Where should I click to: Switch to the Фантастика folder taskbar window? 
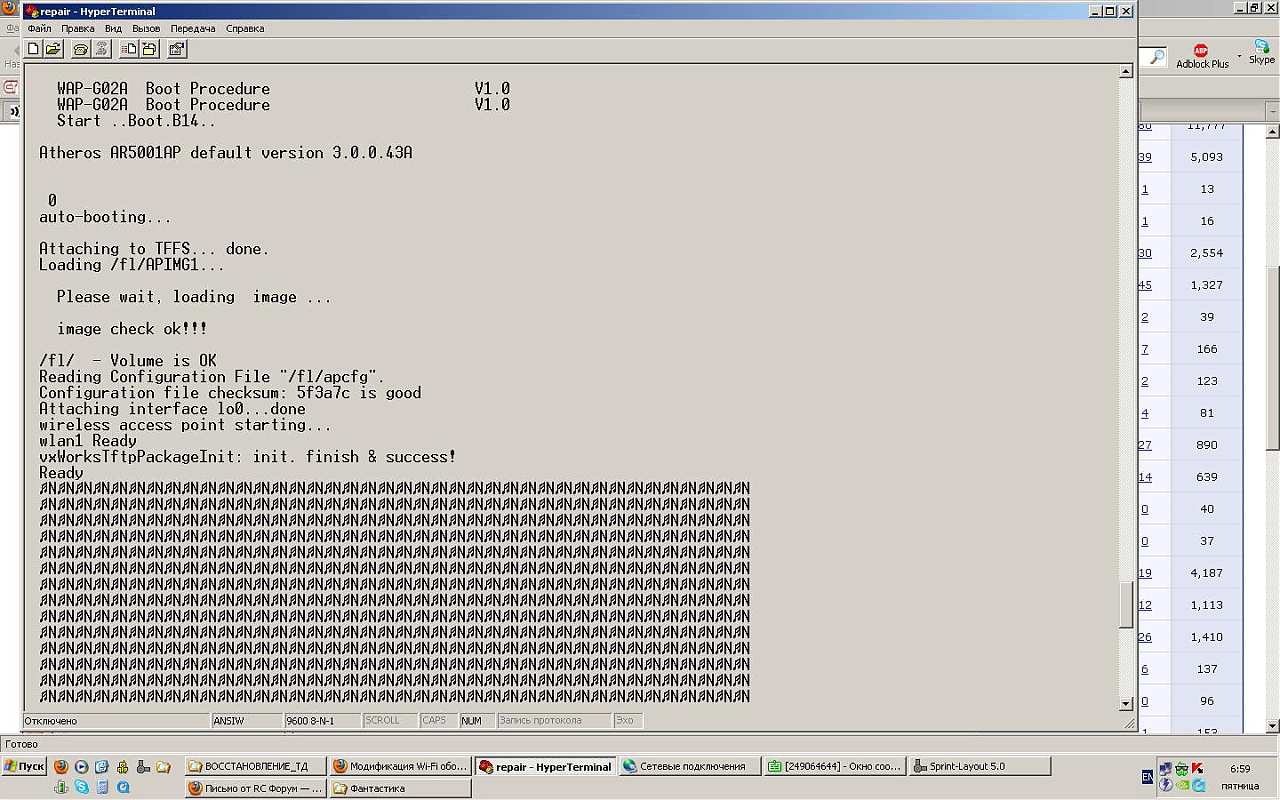400,788
